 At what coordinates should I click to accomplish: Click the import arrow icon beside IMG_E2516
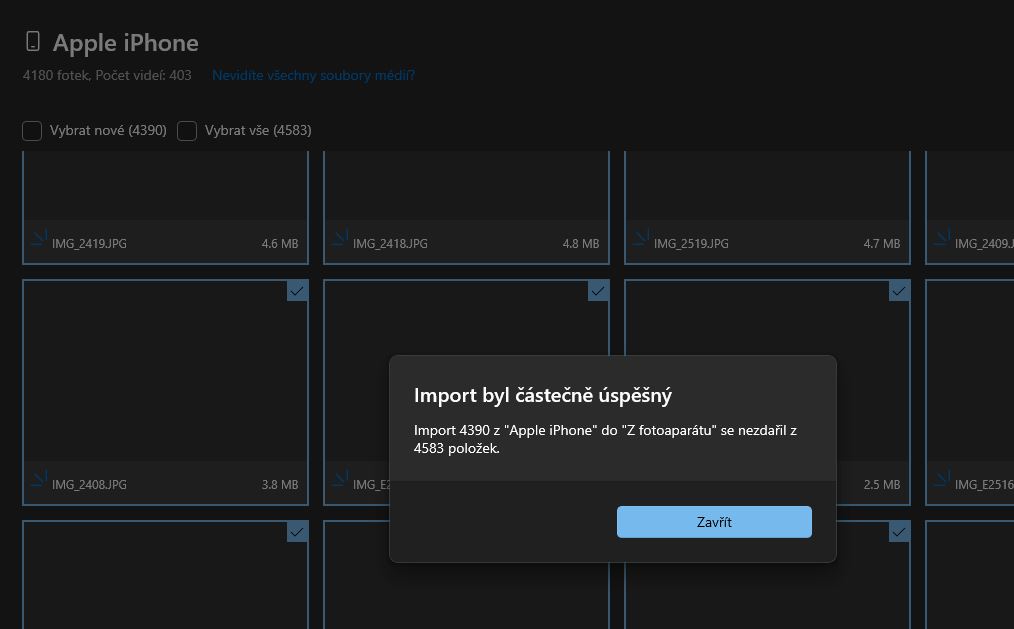pos(941,479)
